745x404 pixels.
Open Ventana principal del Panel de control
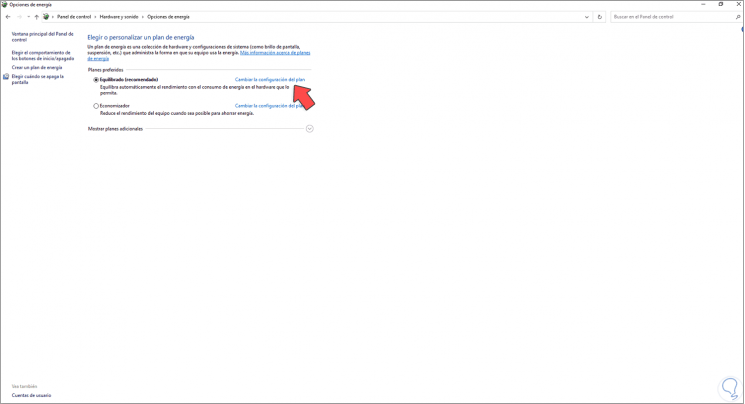42,37
